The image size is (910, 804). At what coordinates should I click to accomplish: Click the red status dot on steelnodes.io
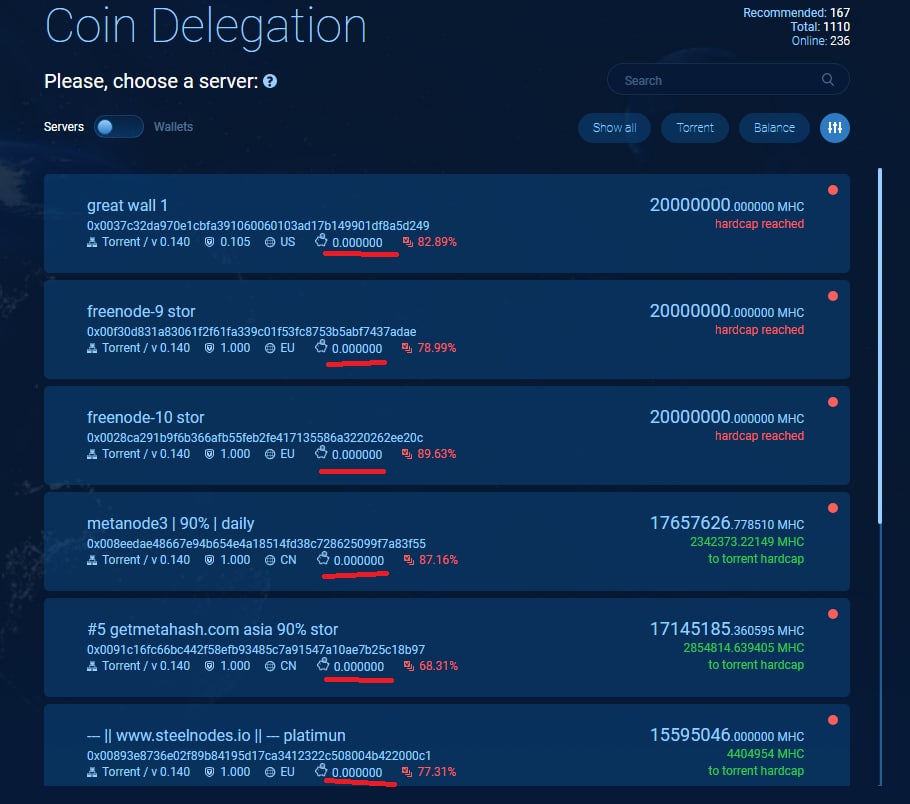833,720
